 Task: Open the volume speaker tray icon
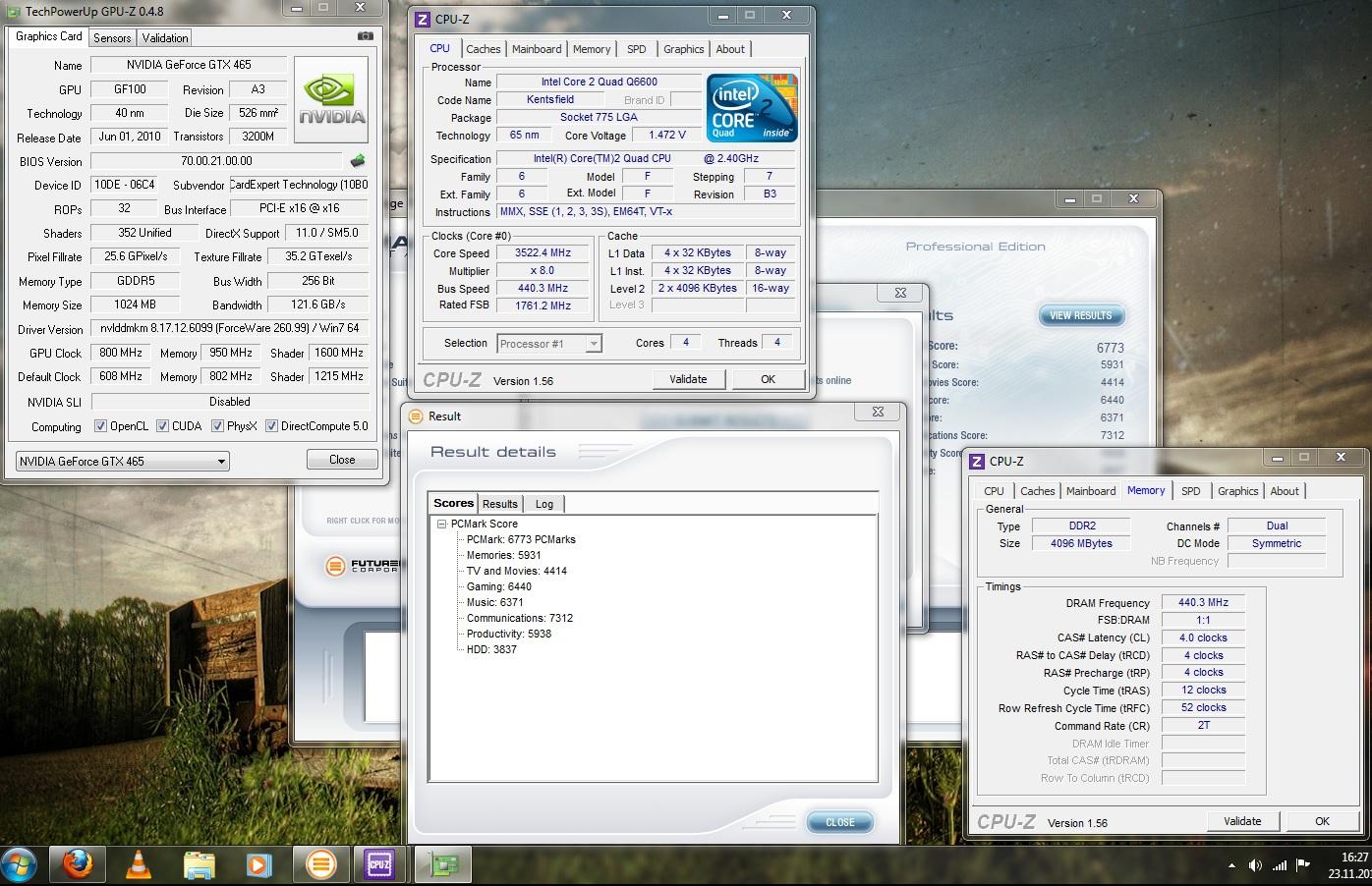coord(1255,865)
